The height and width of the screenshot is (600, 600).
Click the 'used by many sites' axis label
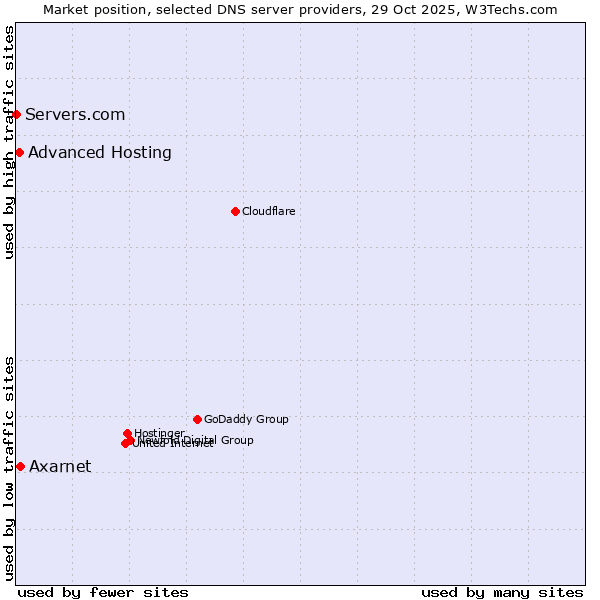point(502,592)
